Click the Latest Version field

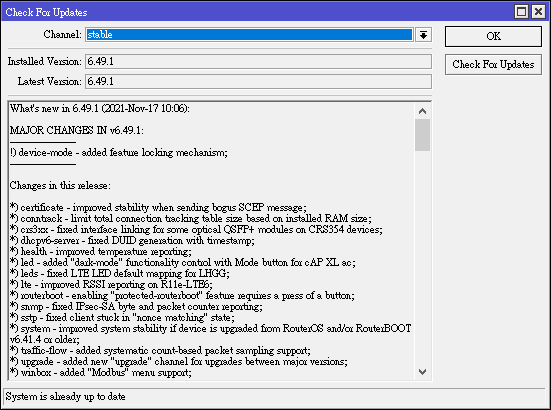[x=258, y=82]
